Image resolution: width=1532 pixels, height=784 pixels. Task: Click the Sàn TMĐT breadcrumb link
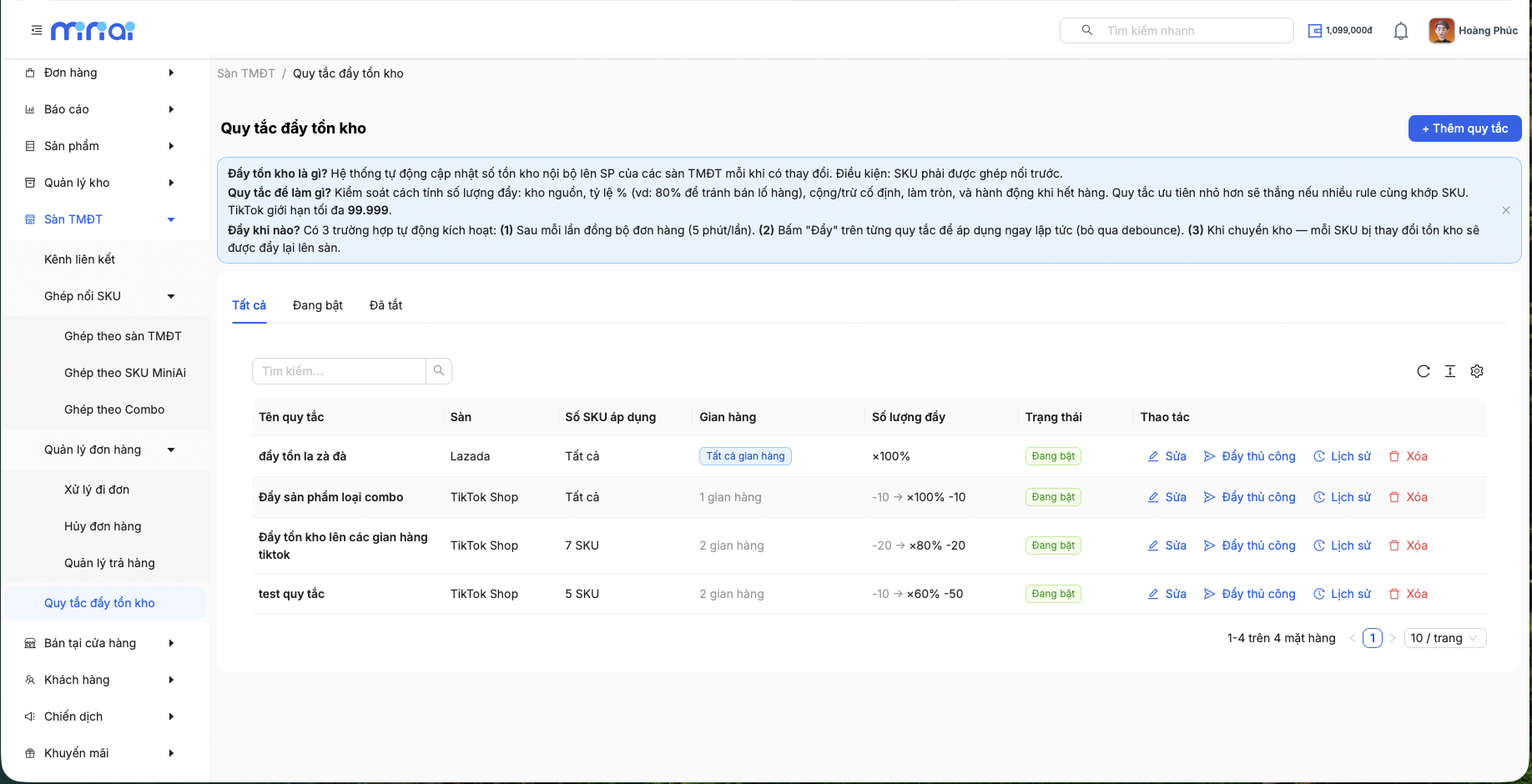click(x=246, y=73)
